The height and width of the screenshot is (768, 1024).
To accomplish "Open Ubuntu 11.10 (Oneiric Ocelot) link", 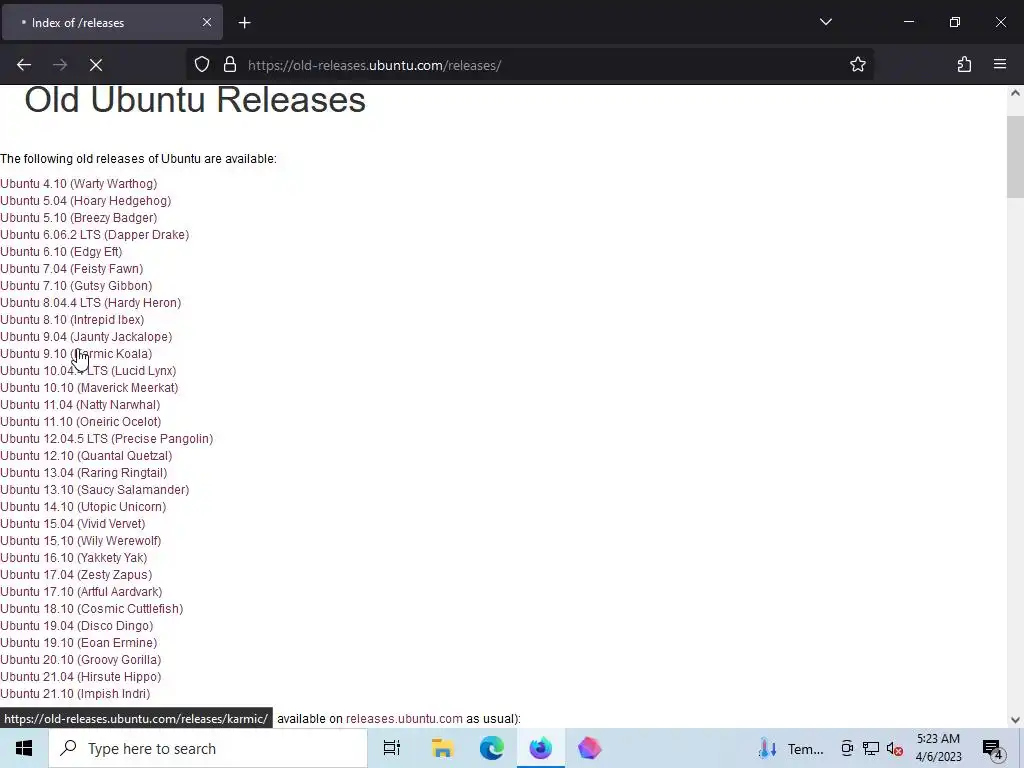I will [80, 421].
